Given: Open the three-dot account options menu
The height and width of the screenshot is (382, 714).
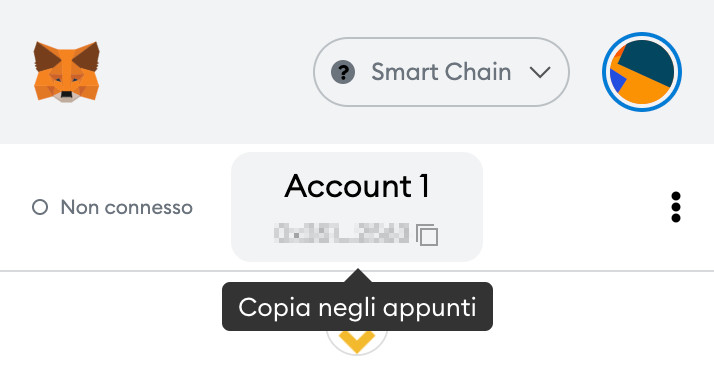Looking at the screenshot, I should [x=676, y=207].
